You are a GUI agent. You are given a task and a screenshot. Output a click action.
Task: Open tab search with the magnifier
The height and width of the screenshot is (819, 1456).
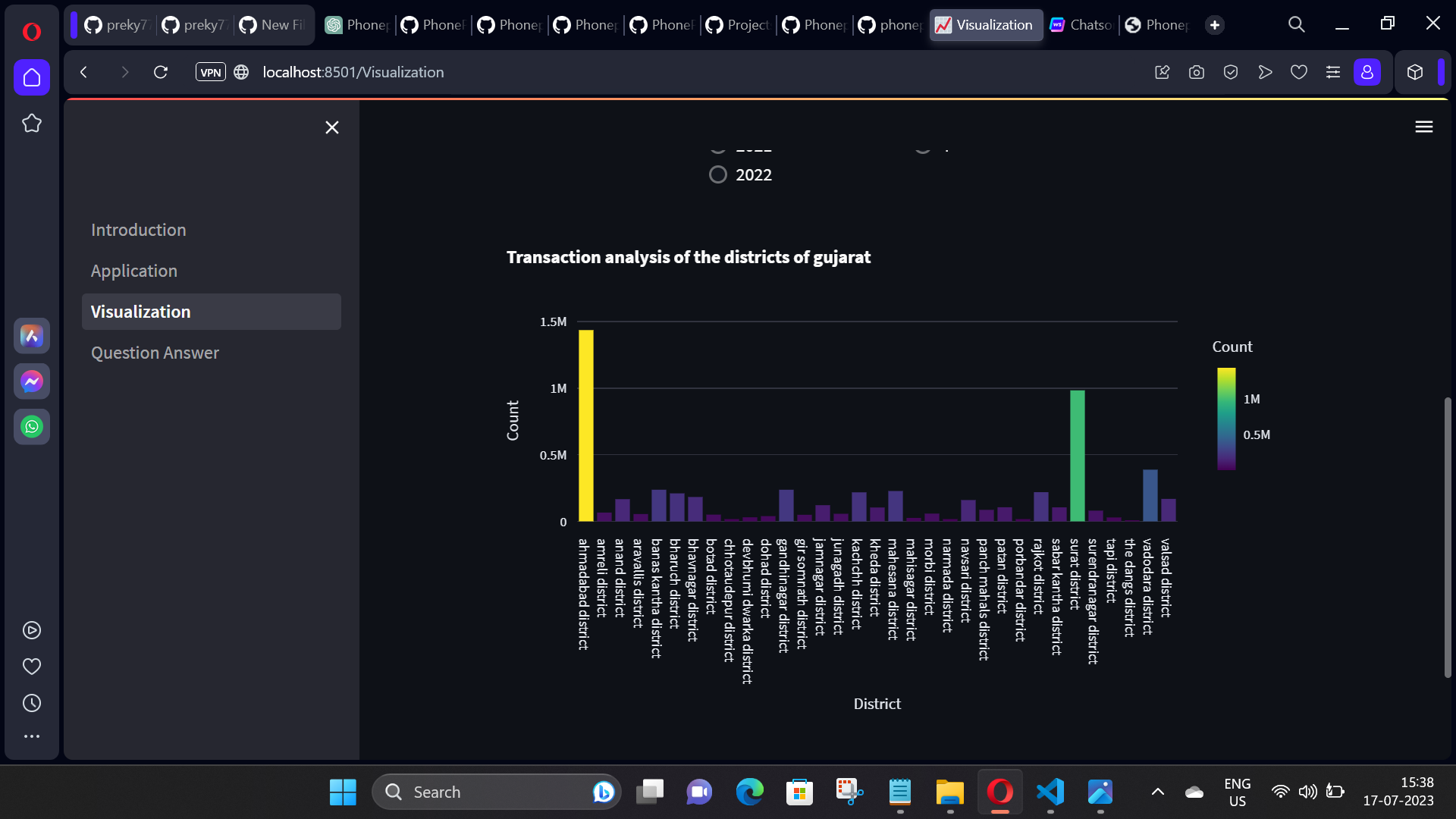[x=1296, y=24]
